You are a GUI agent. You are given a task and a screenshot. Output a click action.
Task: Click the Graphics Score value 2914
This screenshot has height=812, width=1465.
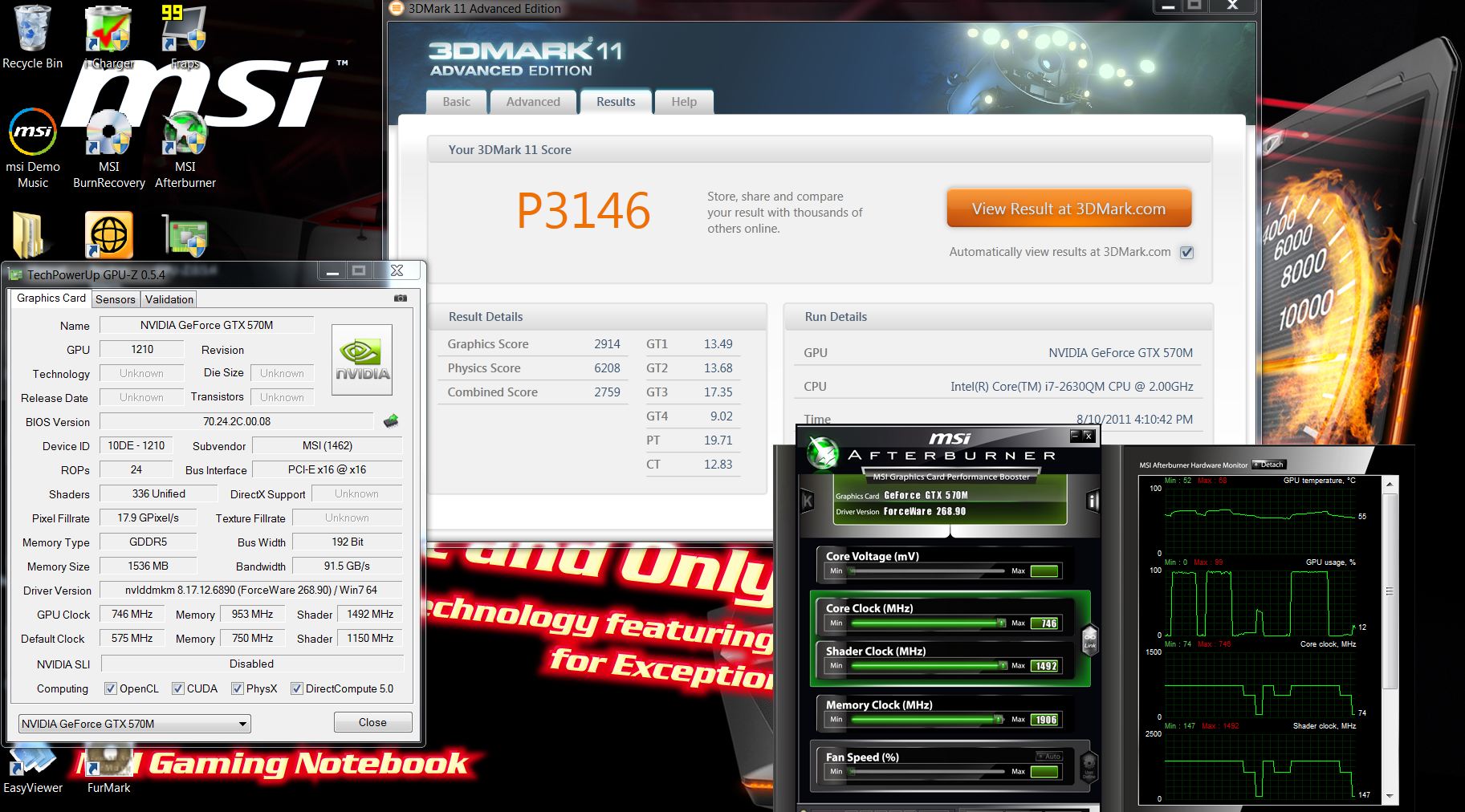[x=607, y=344]
